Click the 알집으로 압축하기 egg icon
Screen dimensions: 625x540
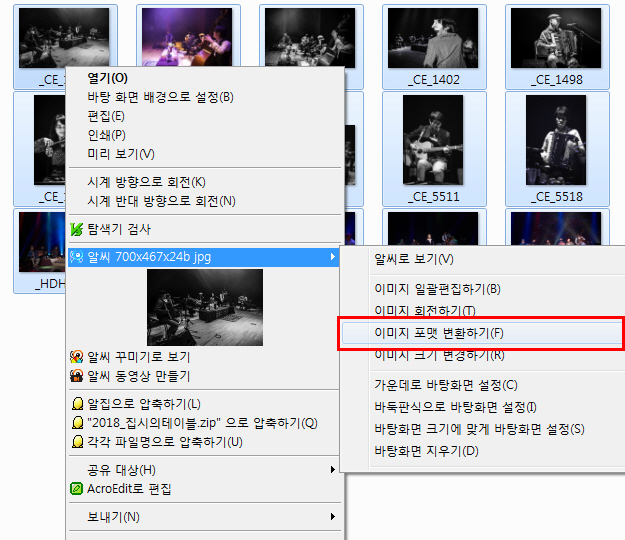click(x=77, y=404)
